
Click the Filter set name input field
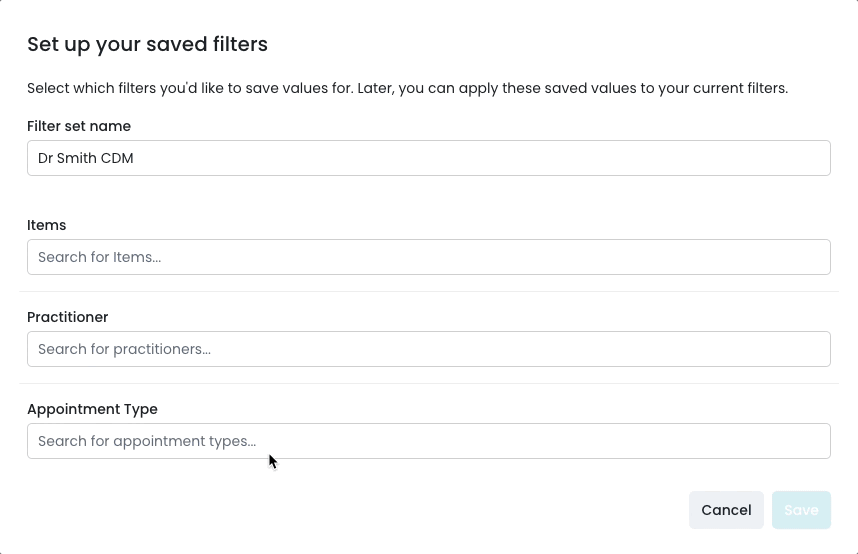(428, 158)
